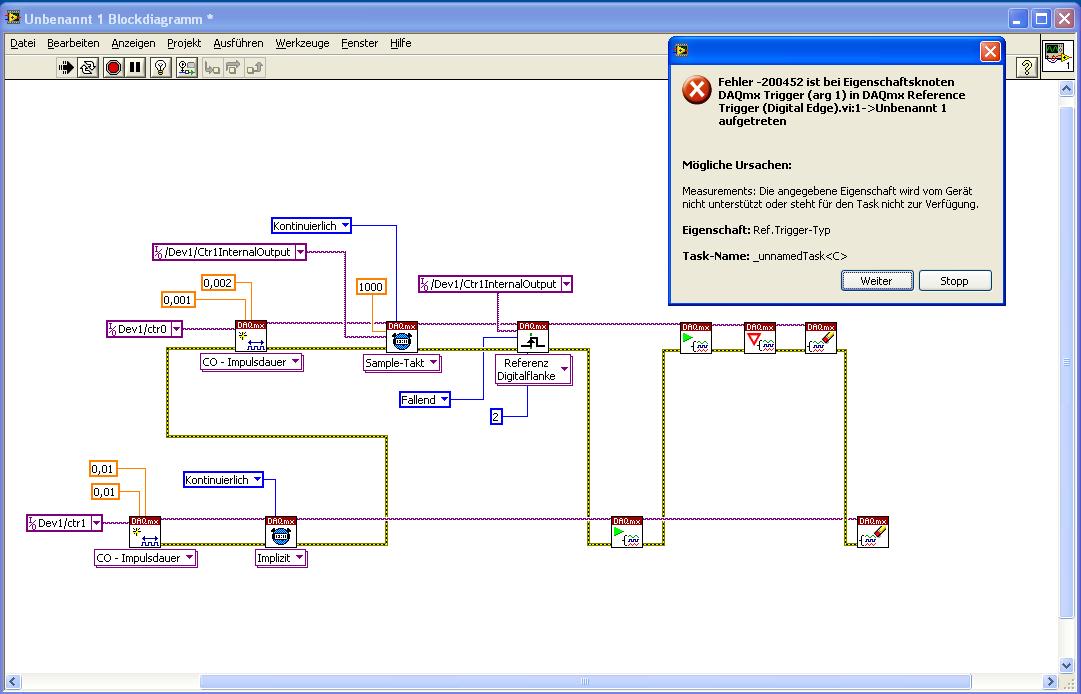1081x694 pixels.
Task: Open the Werkzeuge menu
Action: click(x=303, y=43)
